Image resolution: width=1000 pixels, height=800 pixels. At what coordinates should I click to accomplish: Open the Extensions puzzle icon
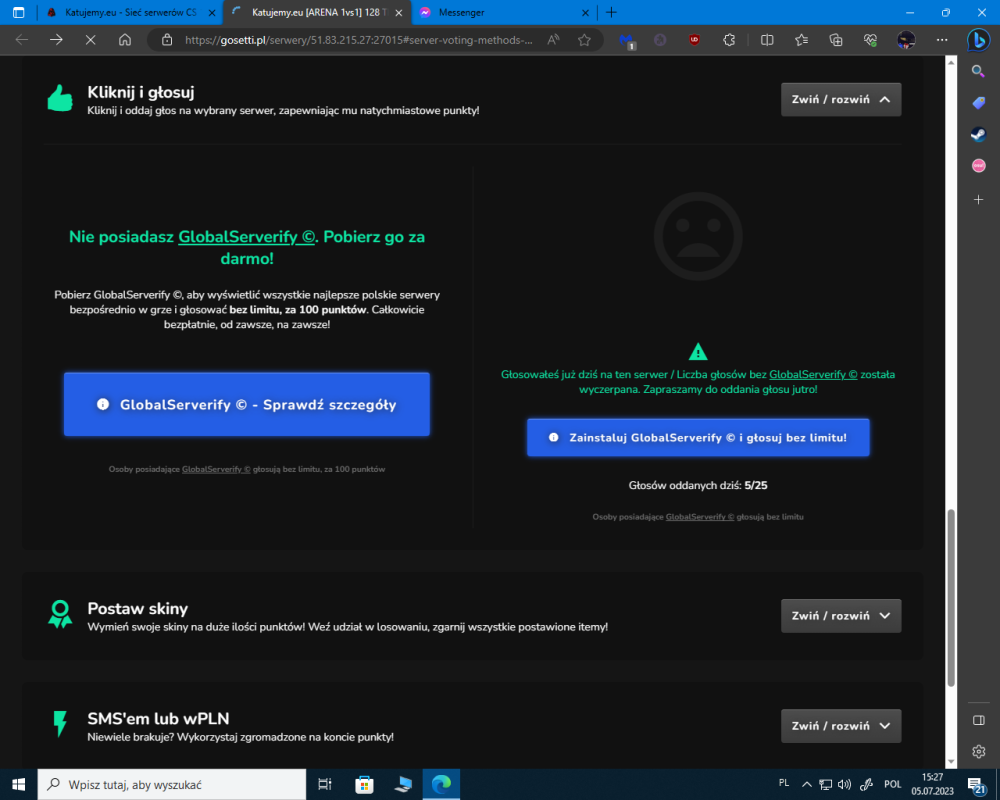(x=729, y=40)
